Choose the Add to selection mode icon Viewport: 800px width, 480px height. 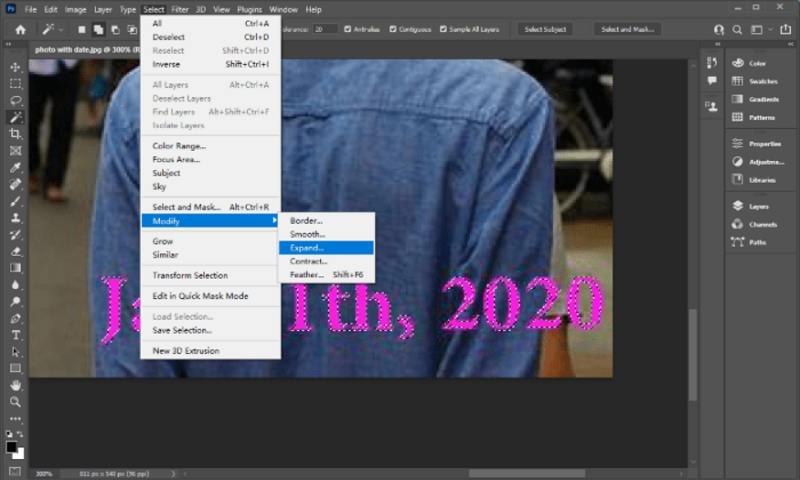98,30
